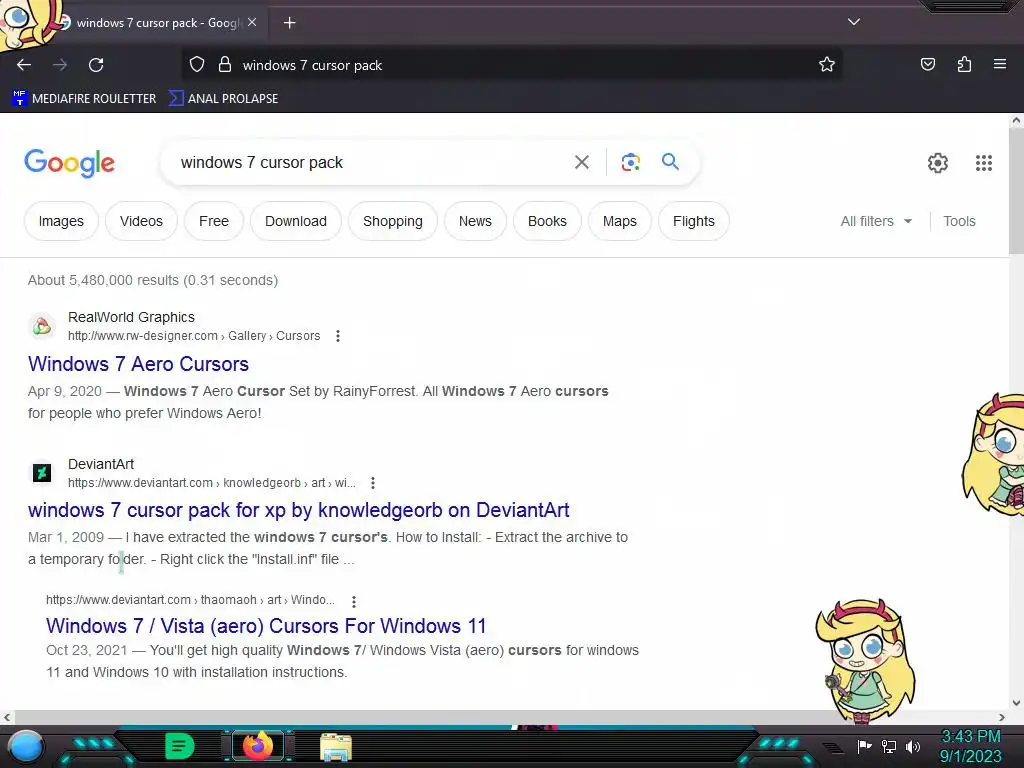Reload the current page
1024x768 pixels.
[x=96, y=65]
